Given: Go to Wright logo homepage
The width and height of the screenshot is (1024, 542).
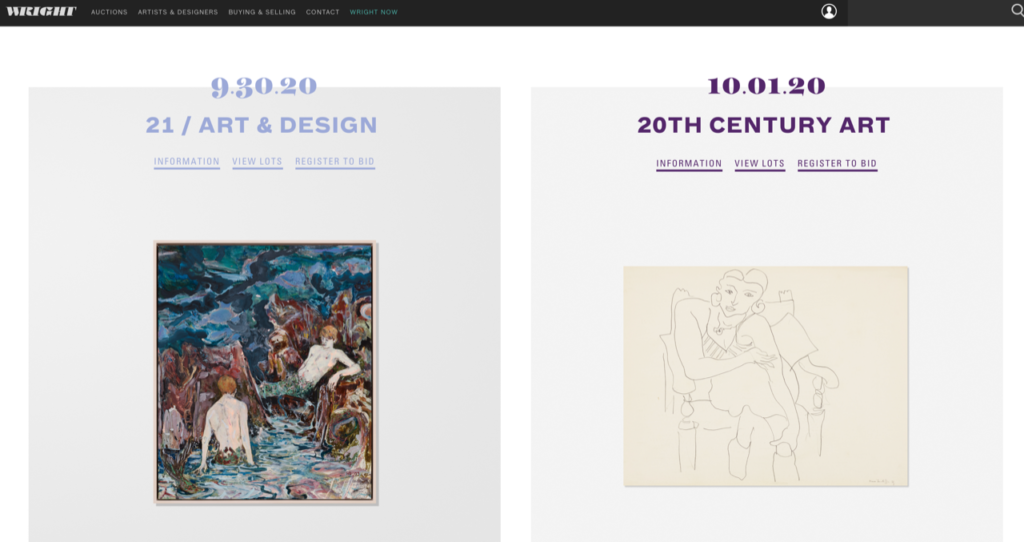Looking at the screenshot, I should coord(41,12).
